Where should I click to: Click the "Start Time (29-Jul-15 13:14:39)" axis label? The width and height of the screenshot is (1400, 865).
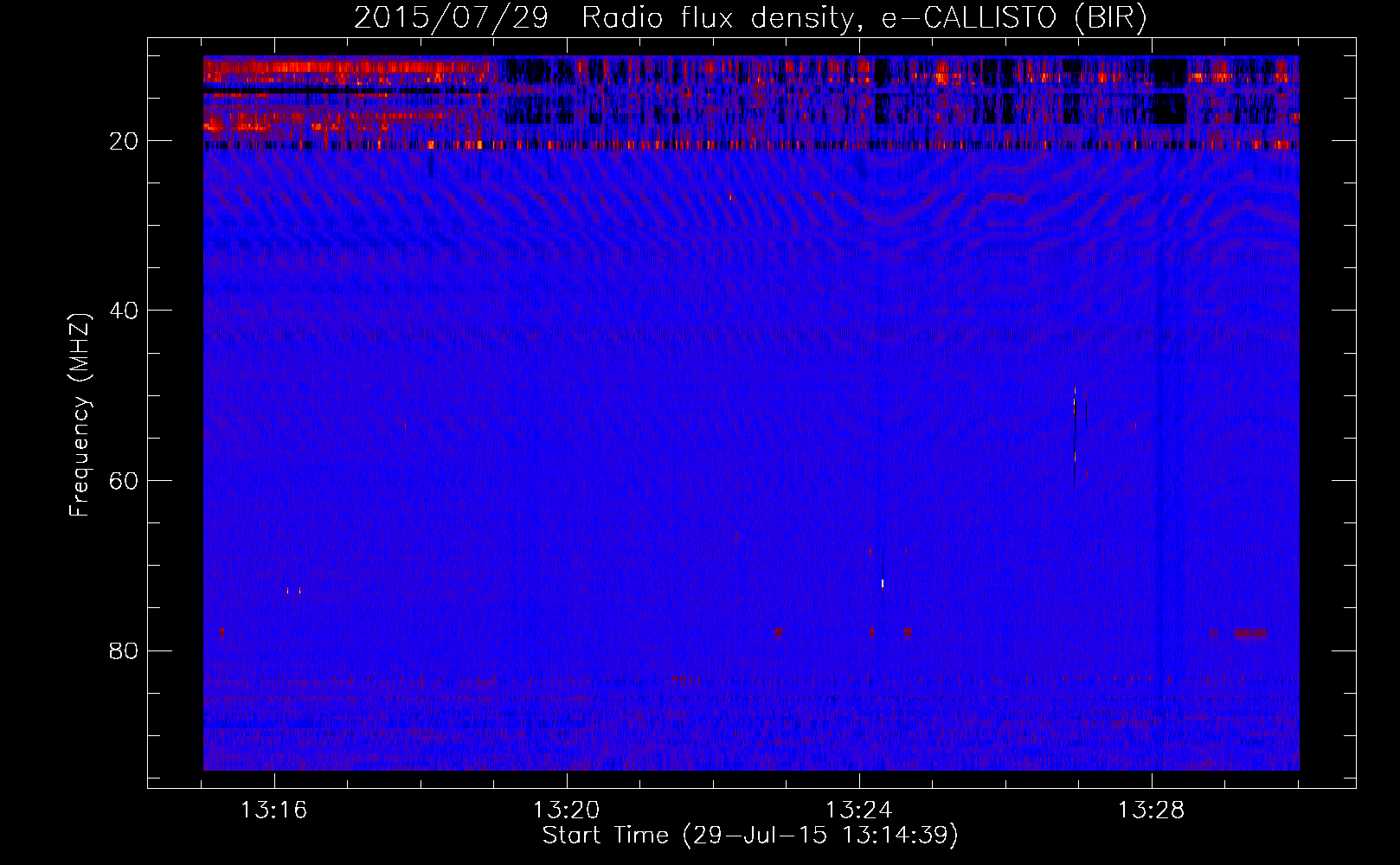pos(751,836)
